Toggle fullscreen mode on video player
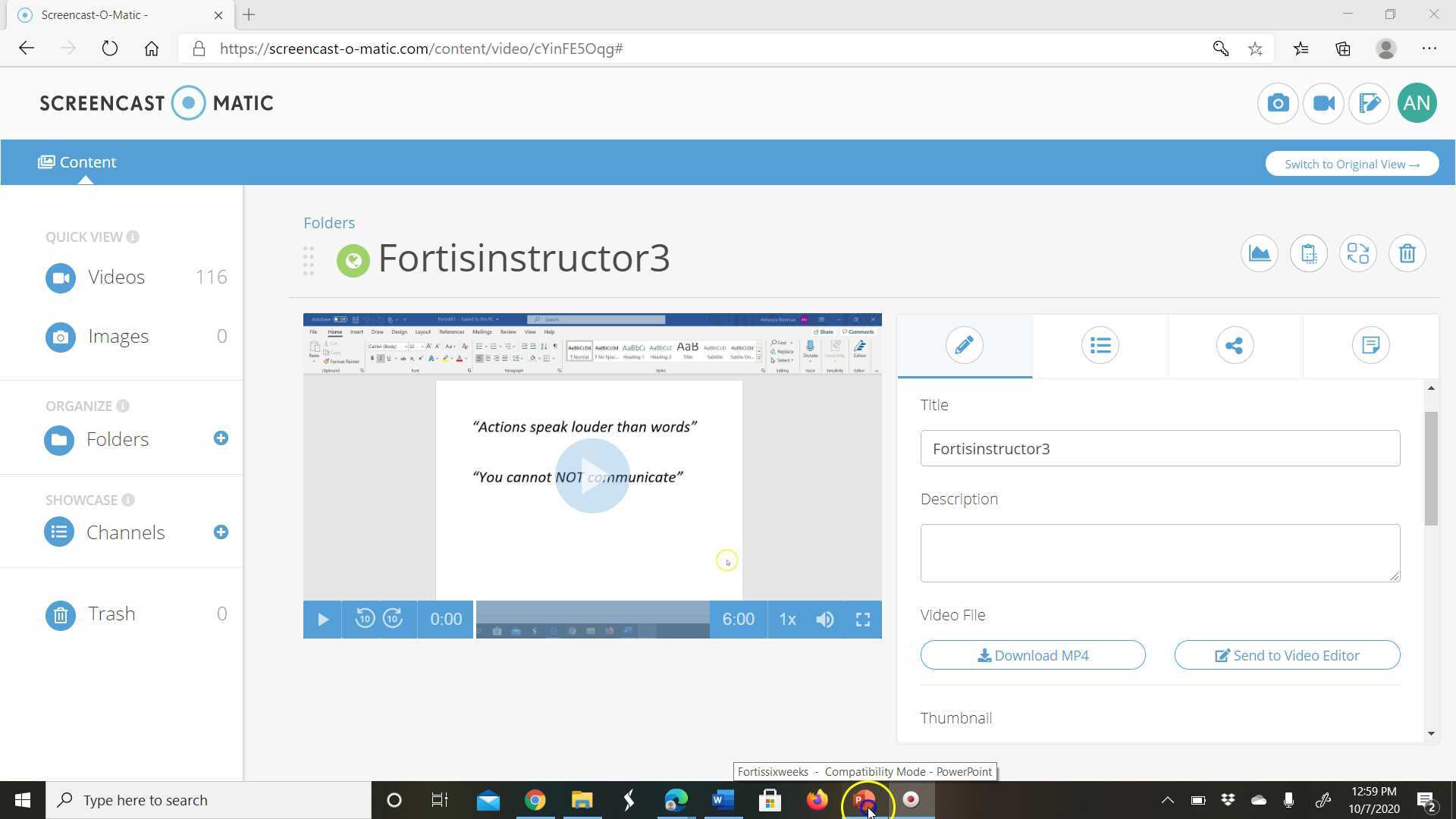 coord(863,620)
